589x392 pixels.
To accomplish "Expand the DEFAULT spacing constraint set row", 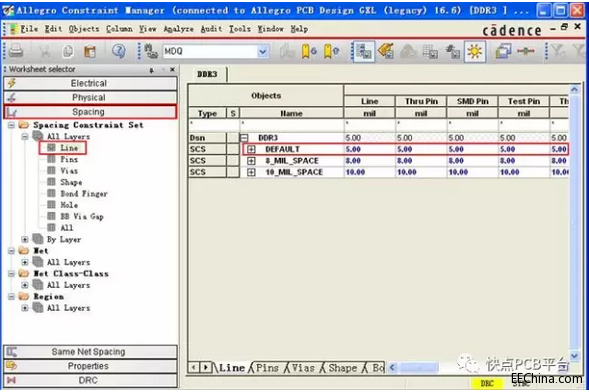I will pos(251,149).
